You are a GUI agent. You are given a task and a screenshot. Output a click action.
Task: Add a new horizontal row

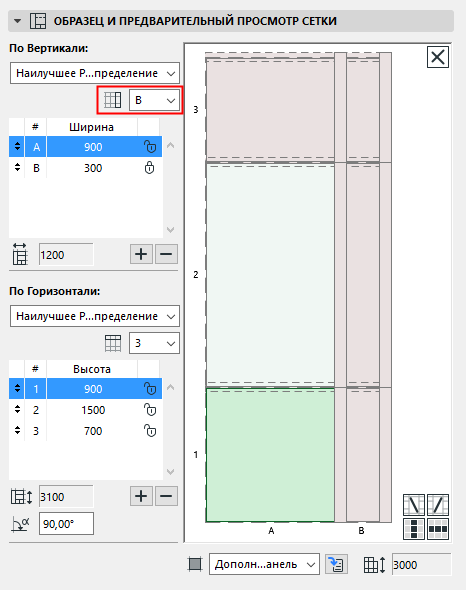coord(141,496)
